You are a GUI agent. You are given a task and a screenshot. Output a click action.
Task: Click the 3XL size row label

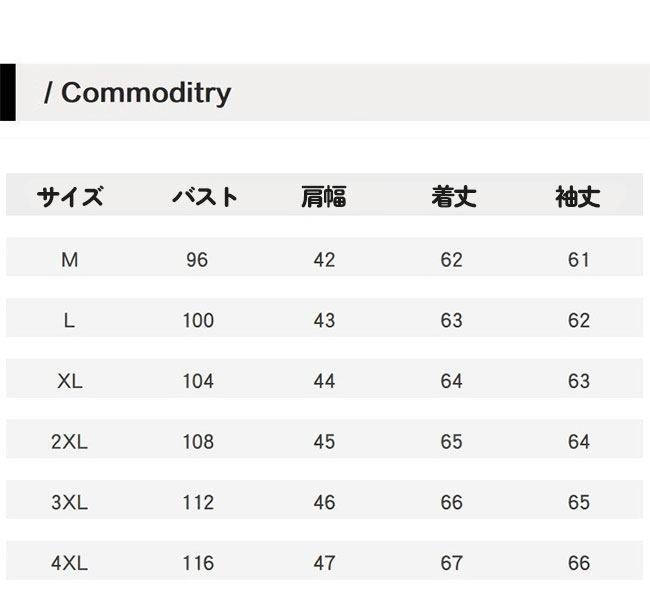coord(69,502)
